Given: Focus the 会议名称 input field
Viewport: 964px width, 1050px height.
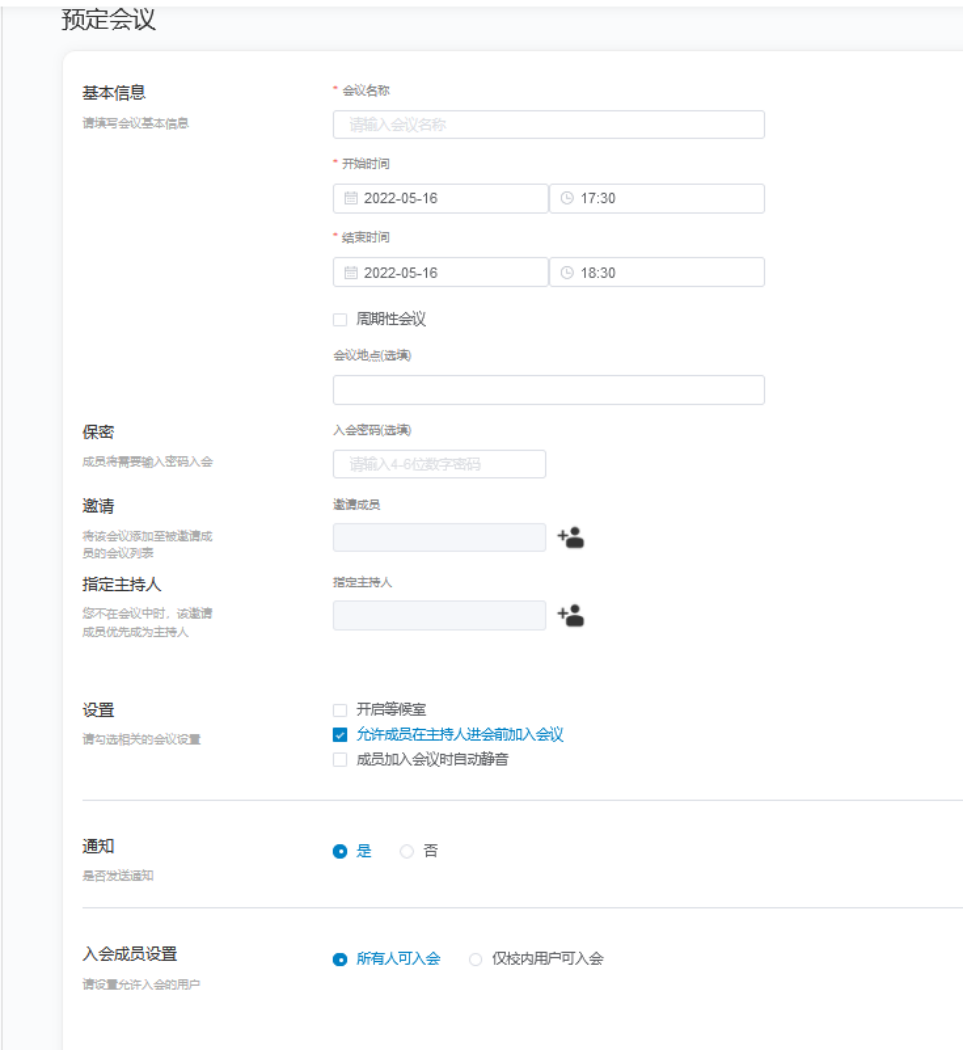Looking at the screenshot, I should [548, 125].
